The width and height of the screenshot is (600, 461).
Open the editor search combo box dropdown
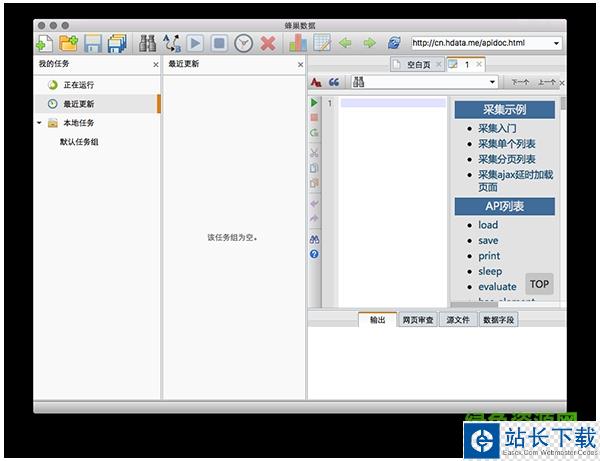tap(493, 82)
